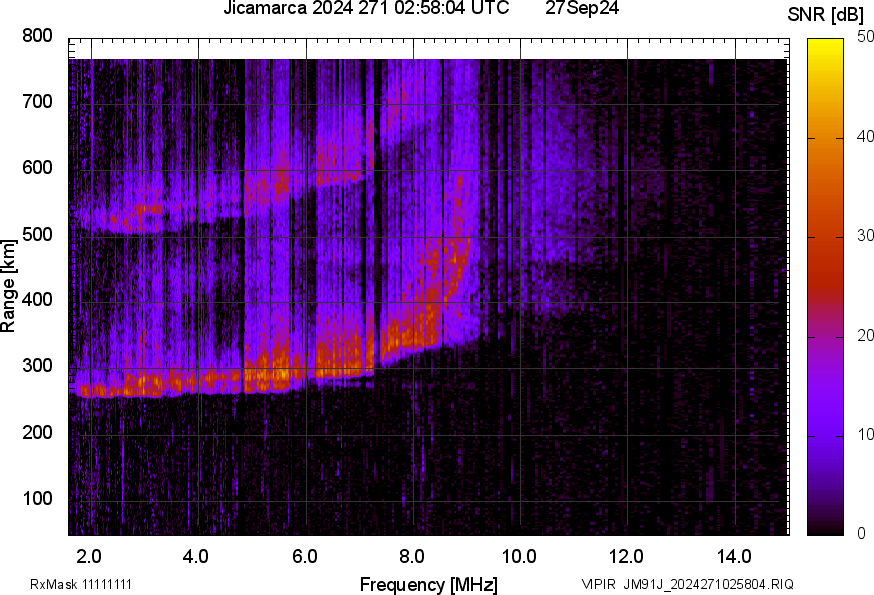Click the y-axis tick label '800'

37,36
